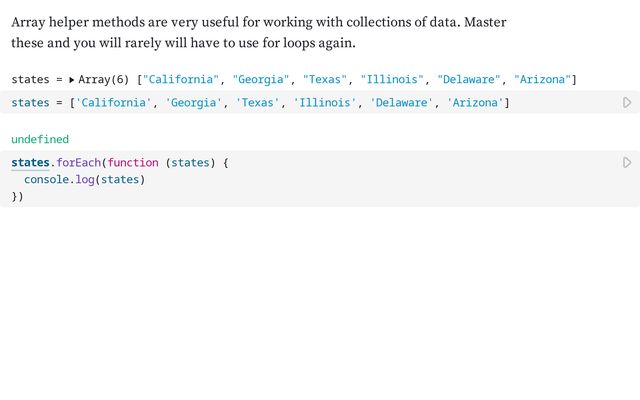Run the states array definition cell
Image resolution: width=640 pixels, height=400 pixels.
[627, 102]
